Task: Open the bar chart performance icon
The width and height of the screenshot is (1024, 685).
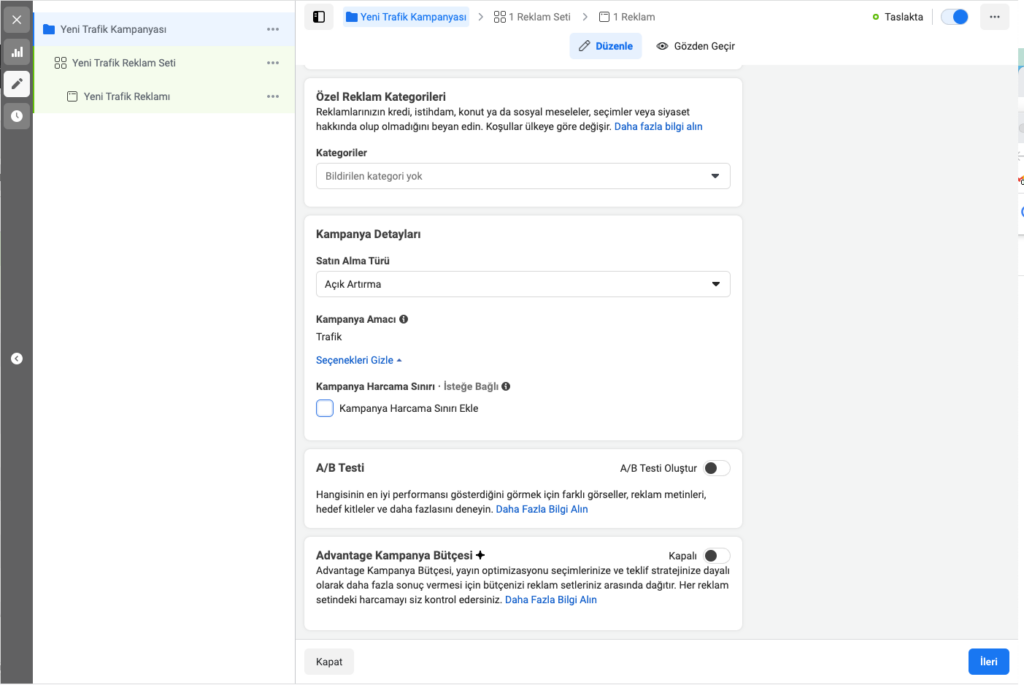Action: [x=16, y=52]
